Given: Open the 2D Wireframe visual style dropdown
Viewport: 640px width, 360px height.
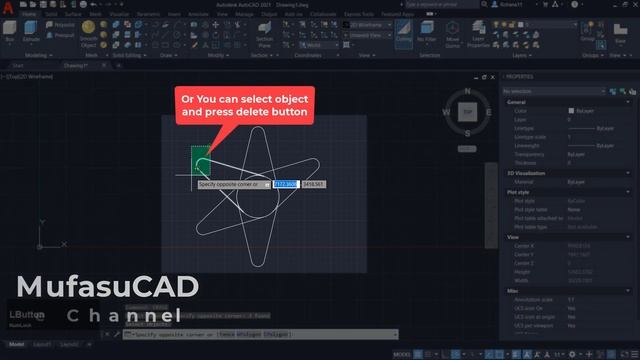Looking at the screenshot, I should 371,25.
